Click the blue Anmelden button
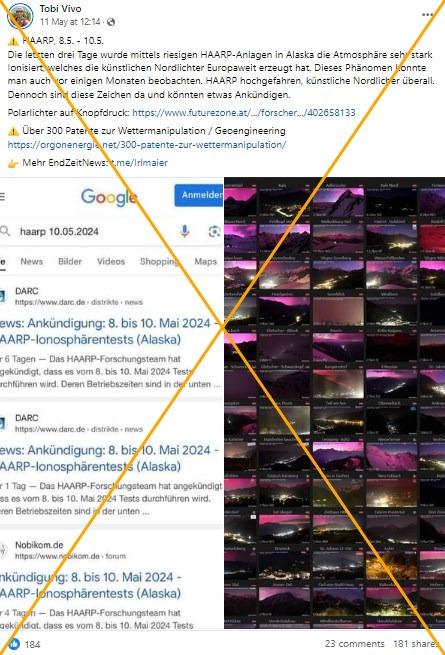The width and height of the screenshot is (445, 655). (199, 195)
